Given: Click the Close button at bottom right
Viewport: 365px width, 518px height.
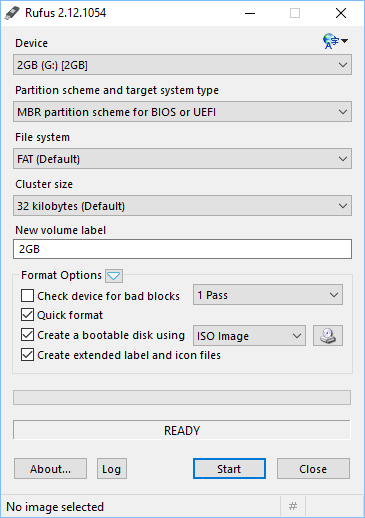Looking at the screenshot, I should [x=313, y=469].
